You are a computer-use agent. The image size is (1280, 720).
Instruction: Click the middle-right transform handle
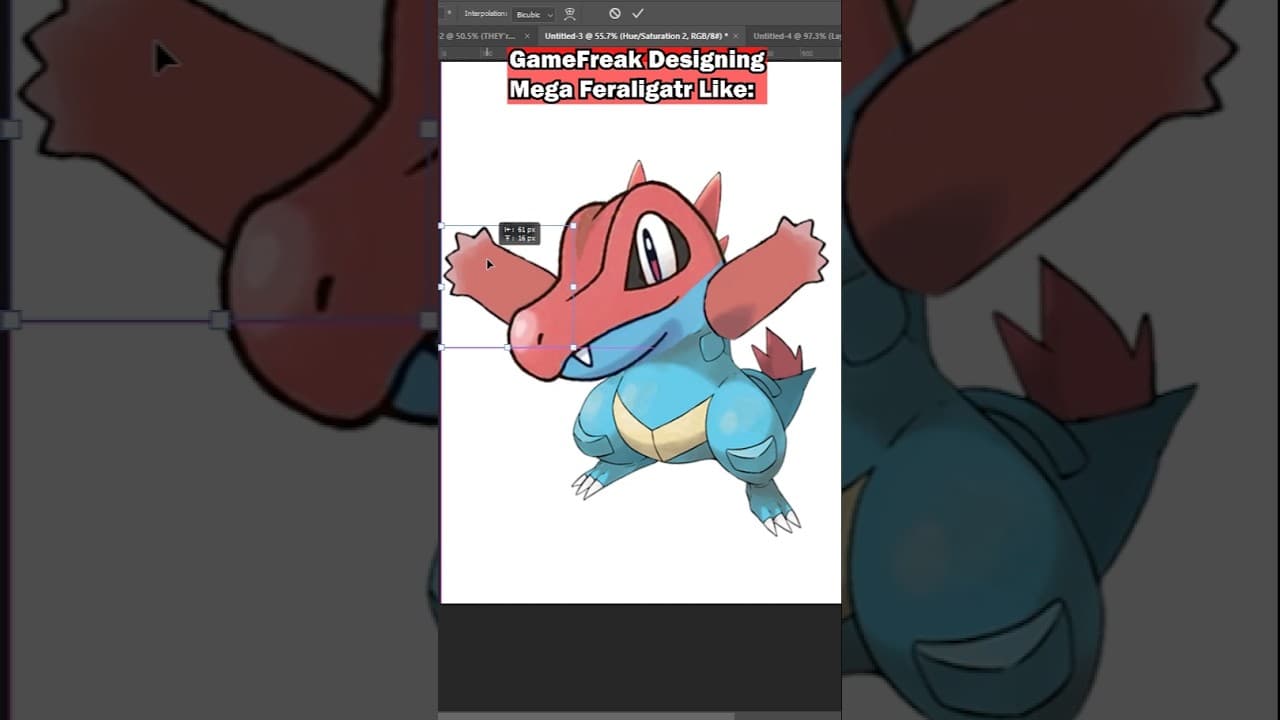(573, 286)
